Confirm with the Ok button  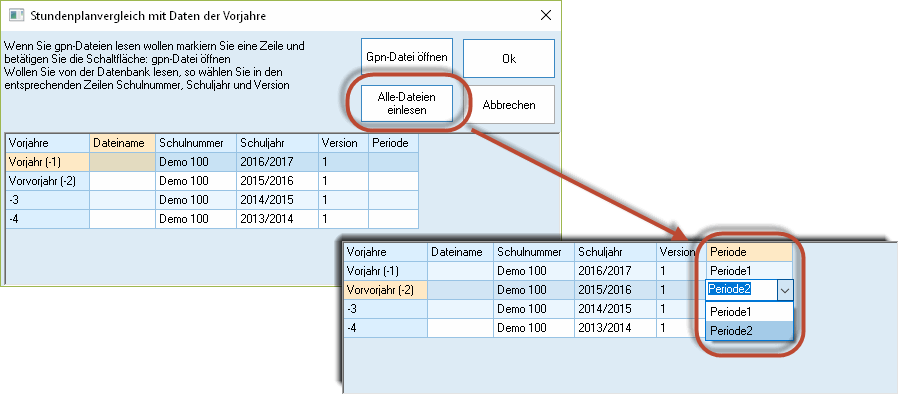509,58
